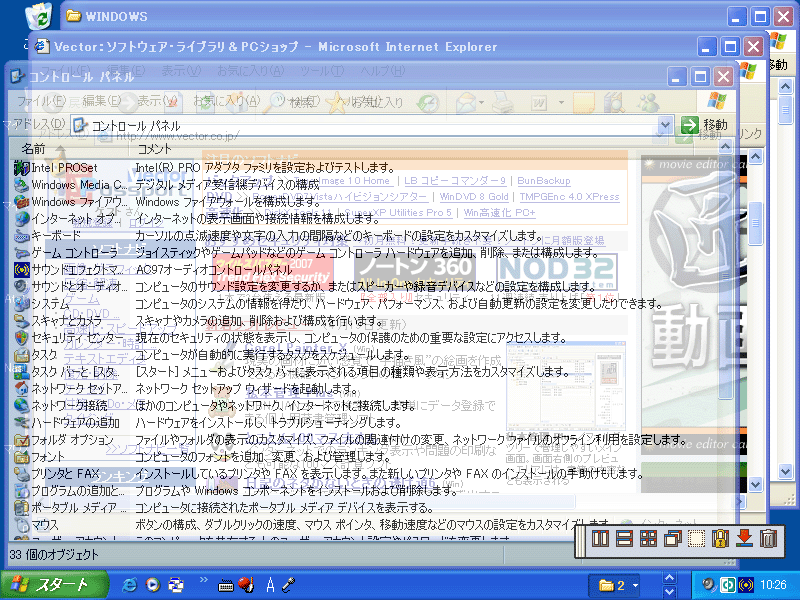Screen dimensions: 800x600
Task: Click the 10:26 system clock
Action: click(x=773, y=585)
